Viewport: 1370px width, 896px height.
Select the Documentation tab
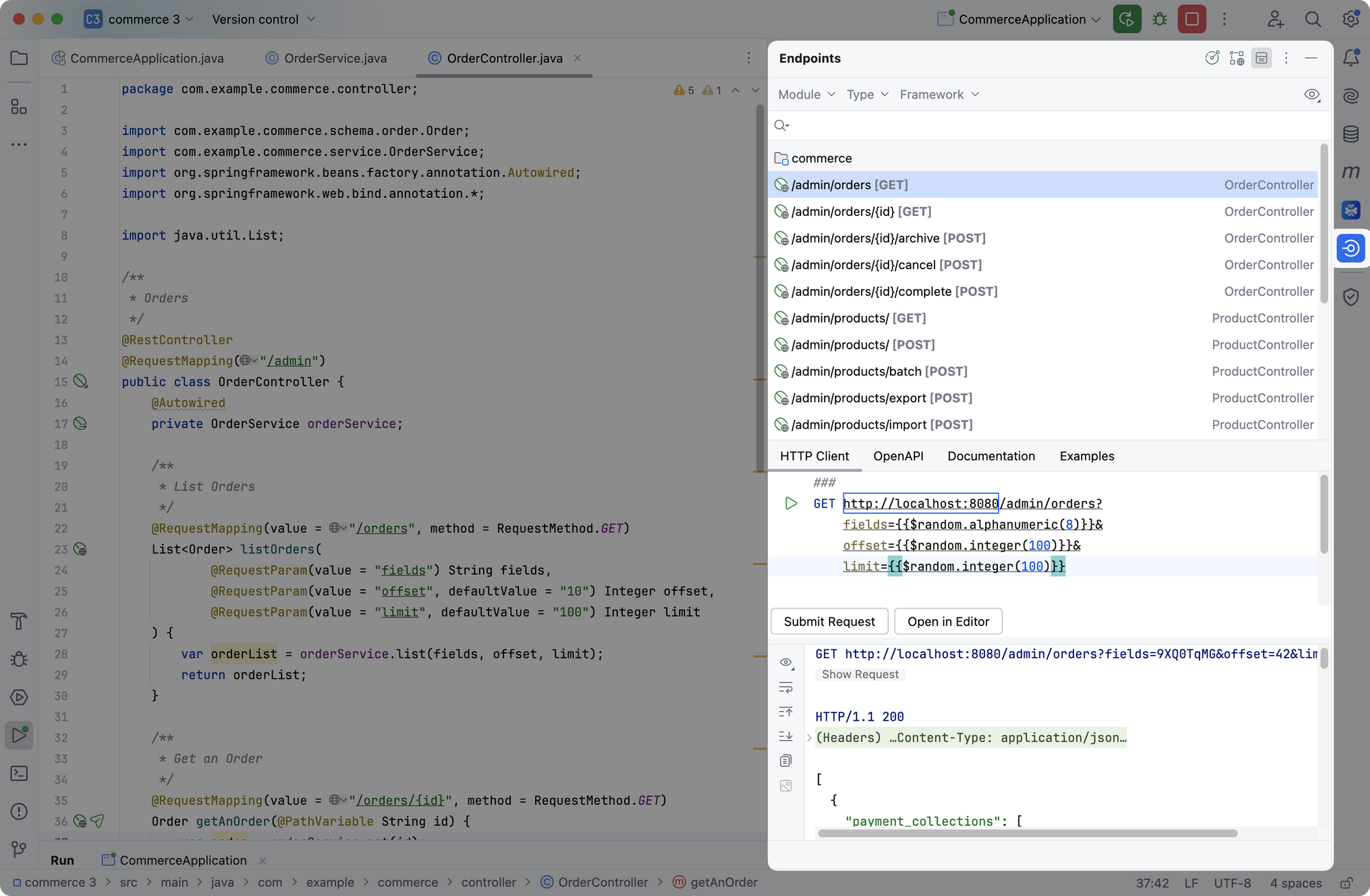click(x=991, y=456)
